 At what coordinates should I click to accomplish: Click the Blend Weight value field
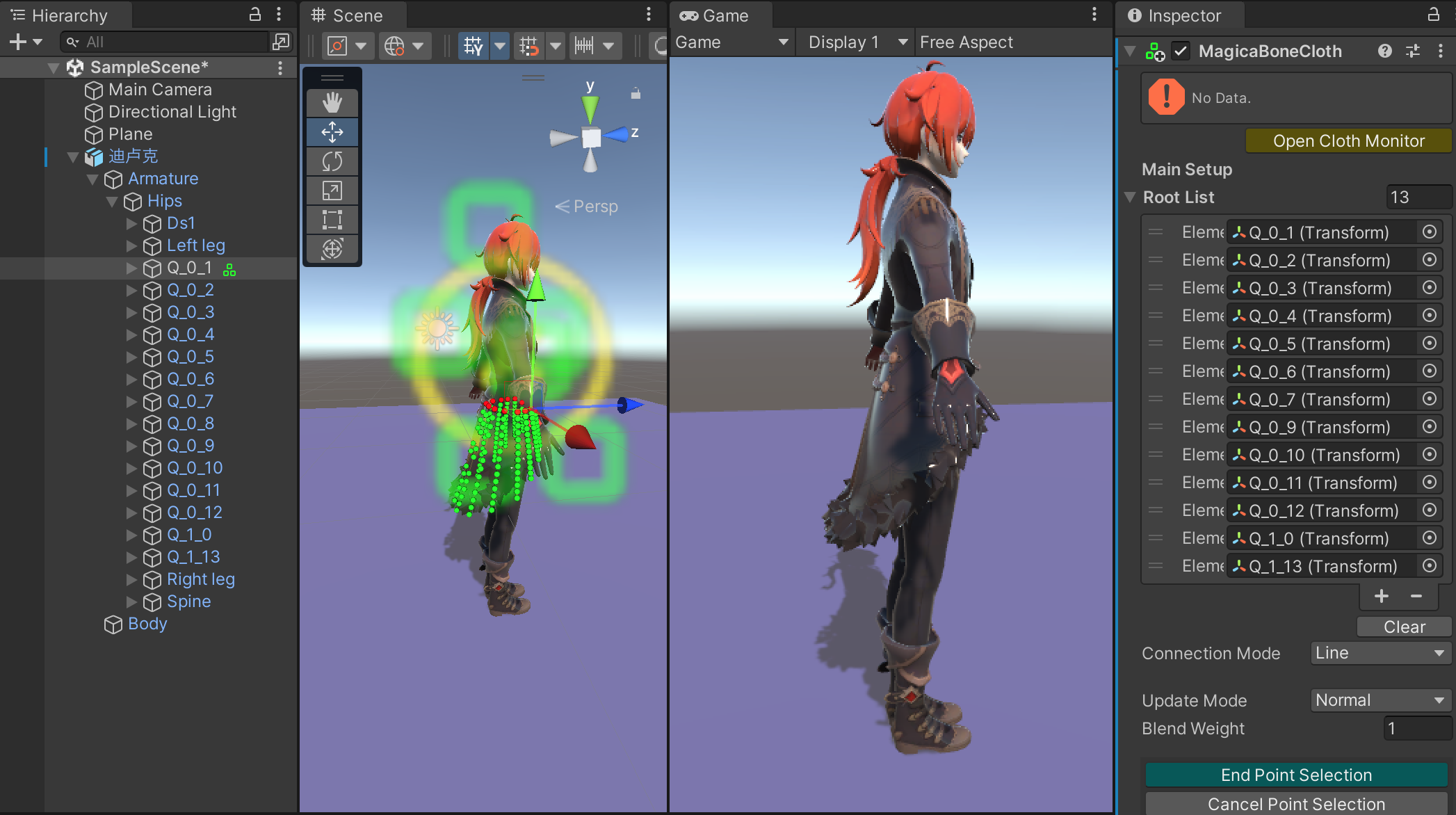(1416, 728)
